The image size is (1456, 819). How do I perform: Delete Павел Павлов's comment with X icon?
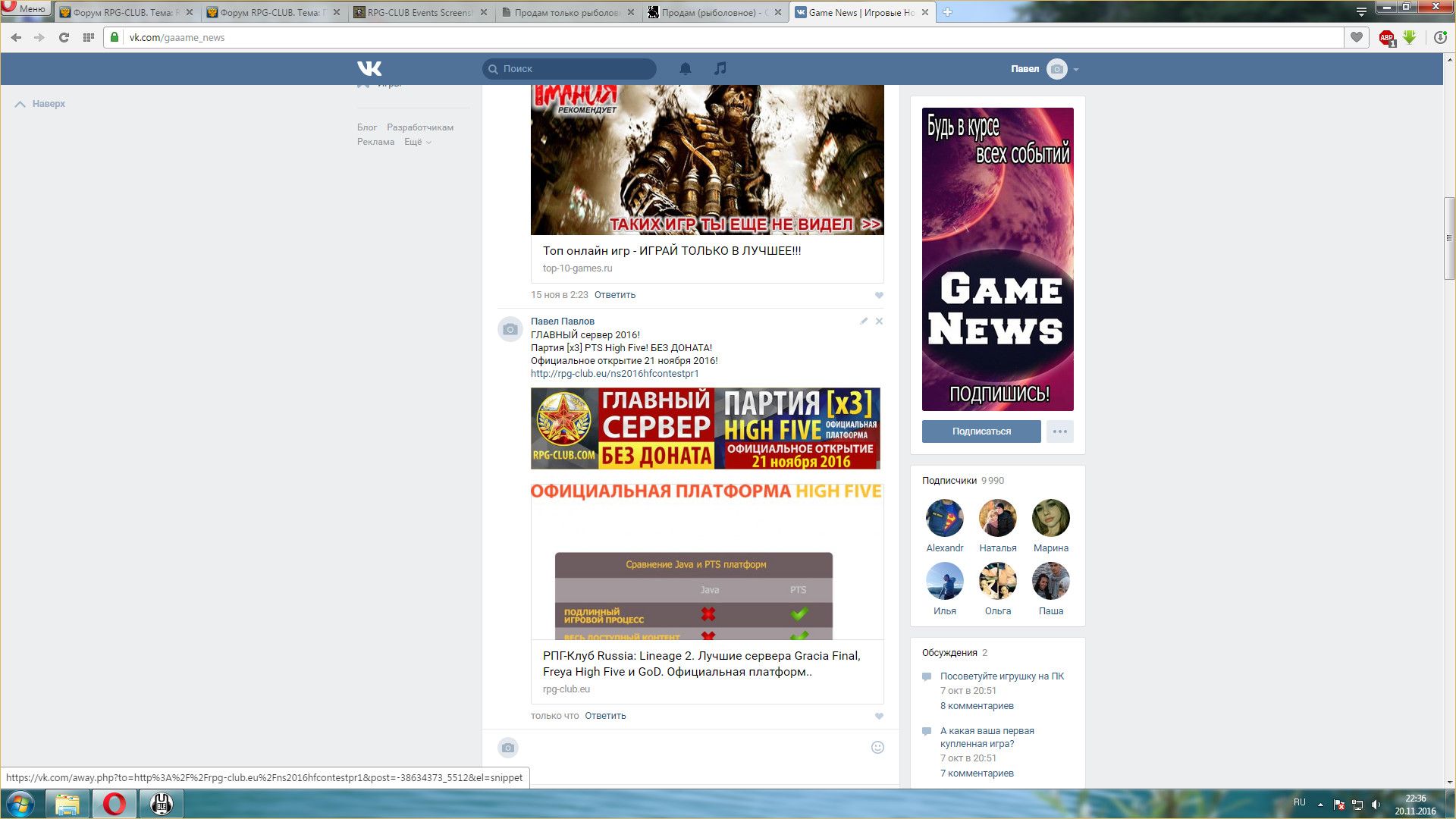point(879,321)
